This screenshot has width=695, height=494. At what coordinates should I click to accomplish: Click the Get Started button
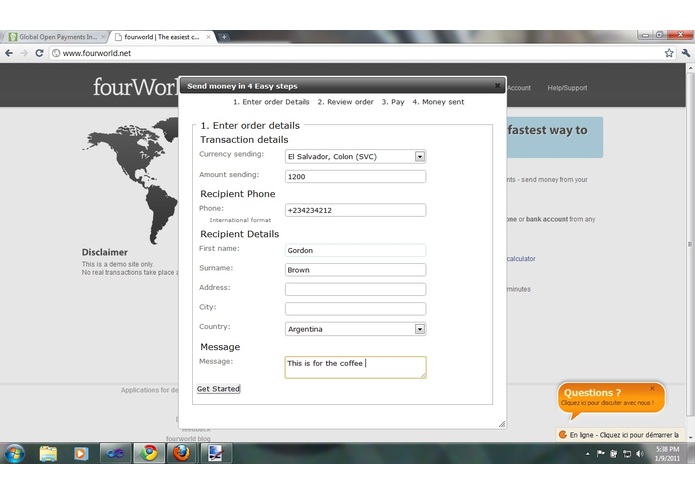click(219, 389)
